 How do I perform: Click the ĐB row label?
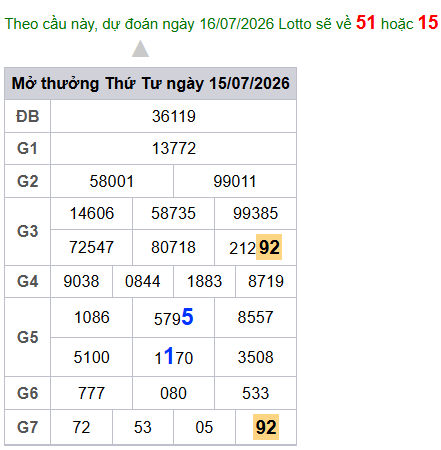point(28,117)
